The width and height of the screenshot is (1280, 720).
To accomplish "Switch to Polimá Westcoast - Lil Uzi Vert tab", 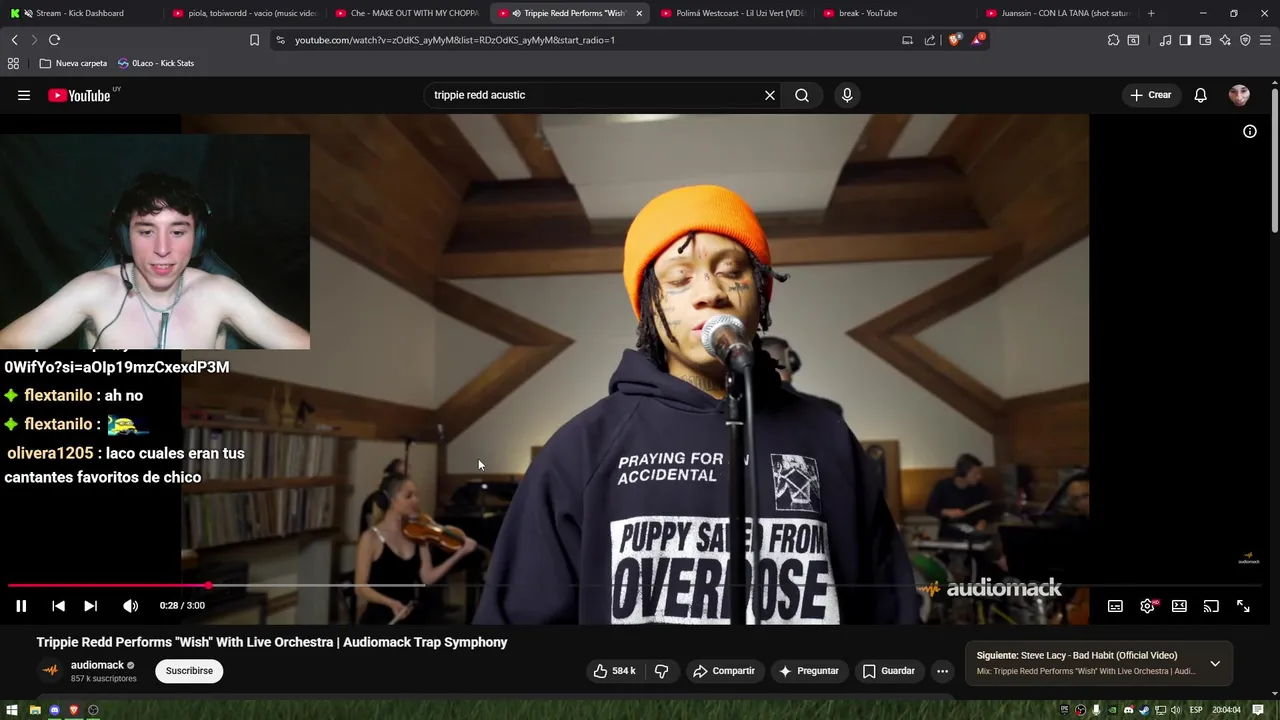I will click(732, 13).
